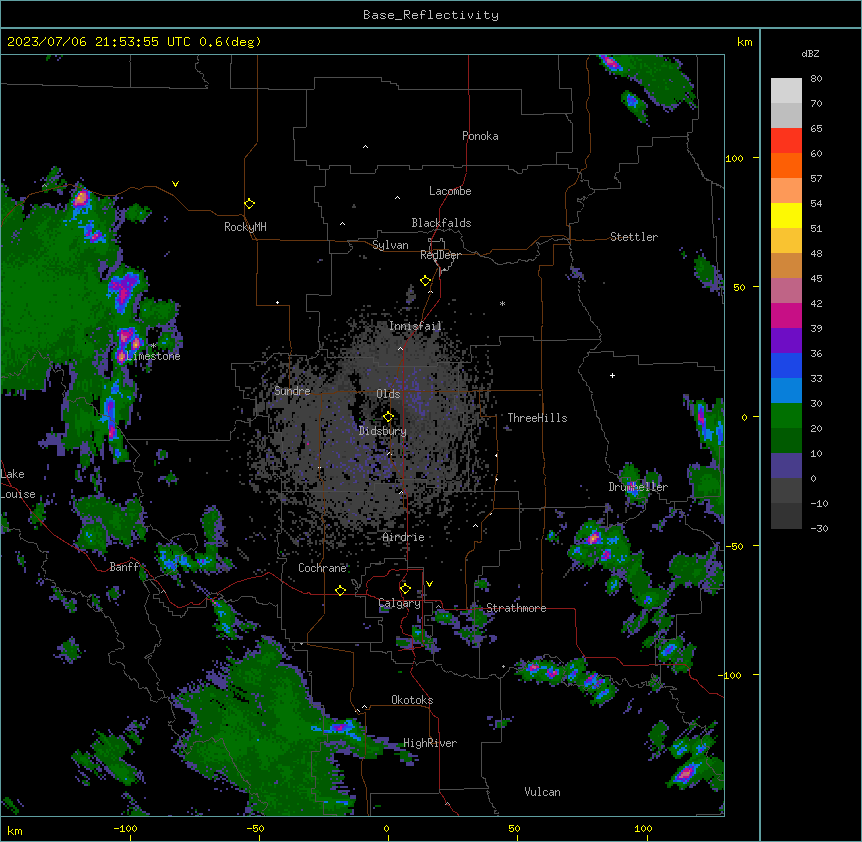
Task: Click the Sundre city label
Action: 292,391
